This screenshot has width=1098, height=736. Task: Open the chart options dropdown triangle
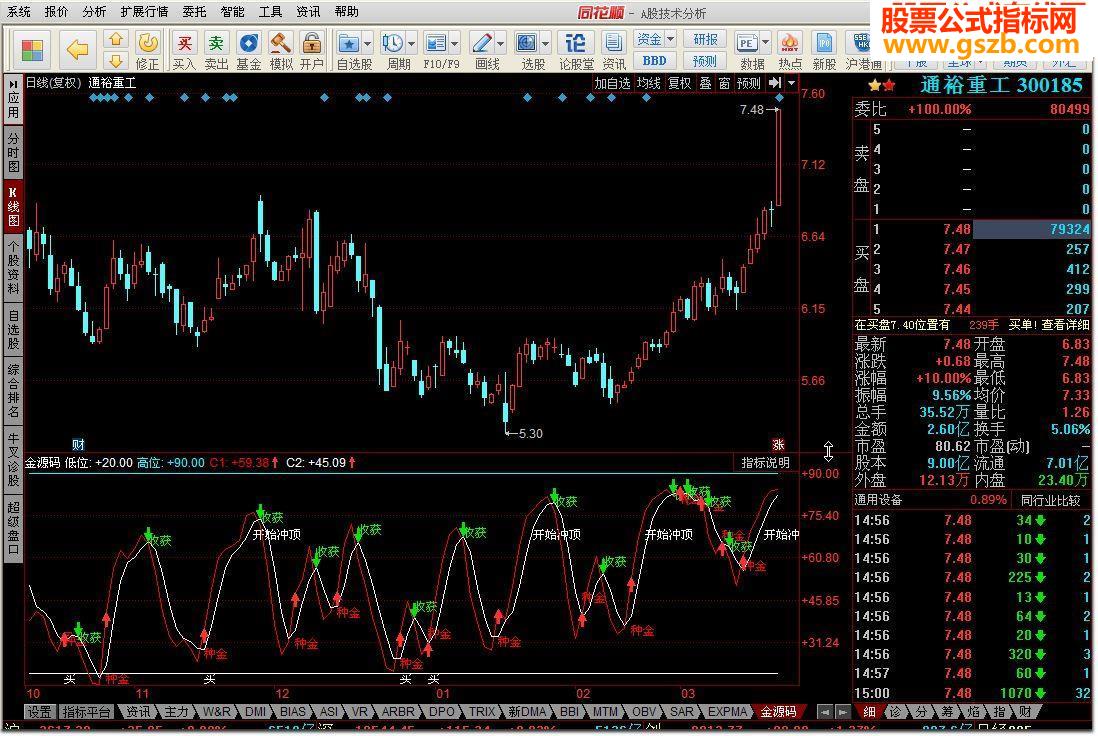pyautogui.click(x=792, y=83)
